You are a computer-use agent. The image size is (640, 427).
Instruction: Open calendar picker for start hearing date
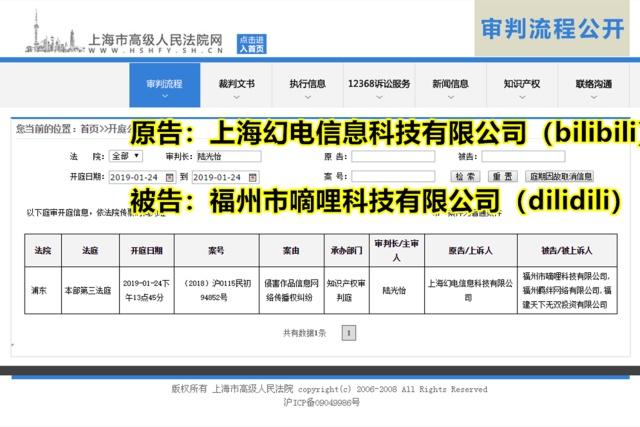[x=169, y=177]
